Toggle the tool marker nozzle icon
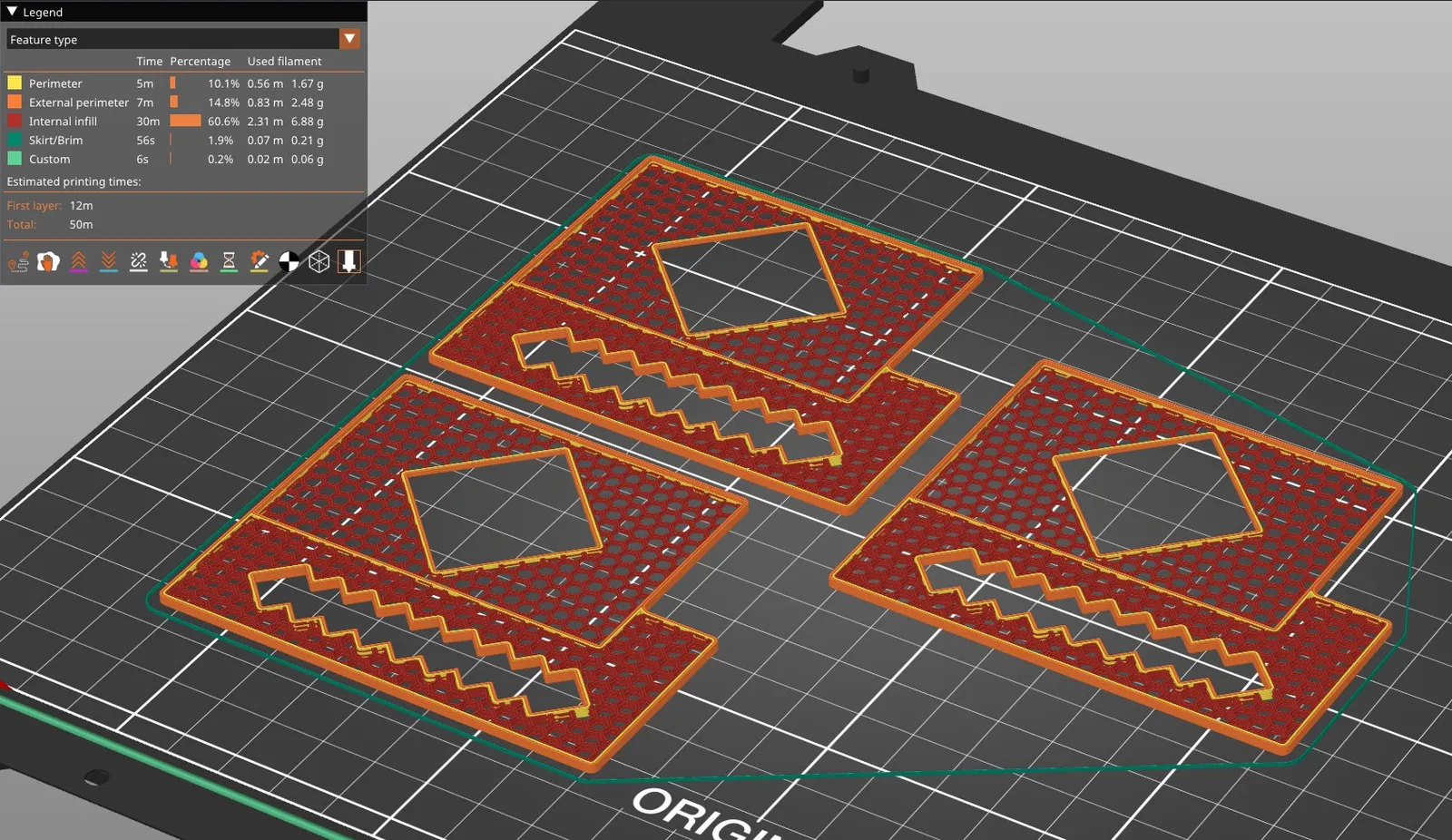Screen dimensions: 1452x840 pos(348,262)
